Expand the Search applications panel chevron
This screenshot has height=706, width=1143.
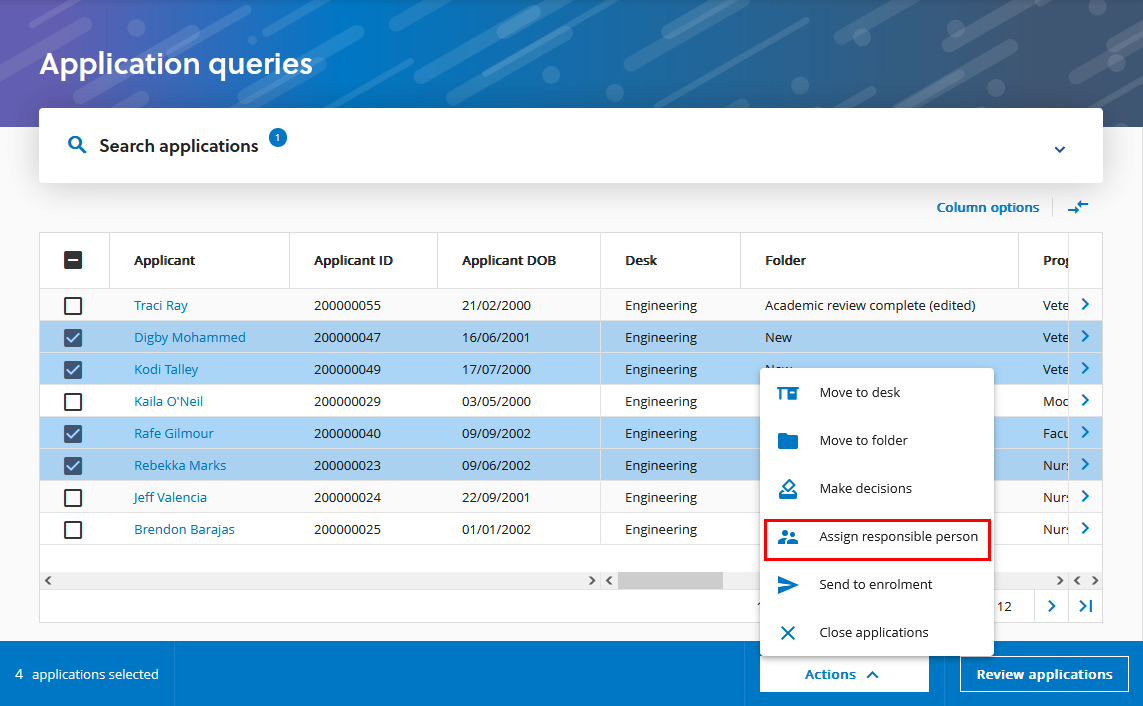1060,149
